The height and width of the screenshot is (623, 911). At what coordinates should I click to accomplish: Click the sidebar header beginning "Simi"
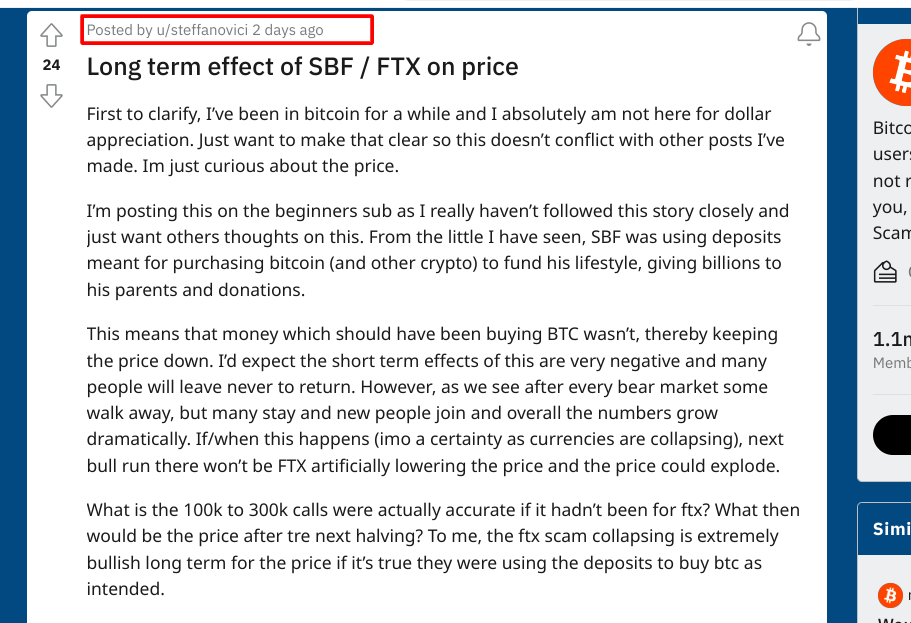click(x=892, y=529)
